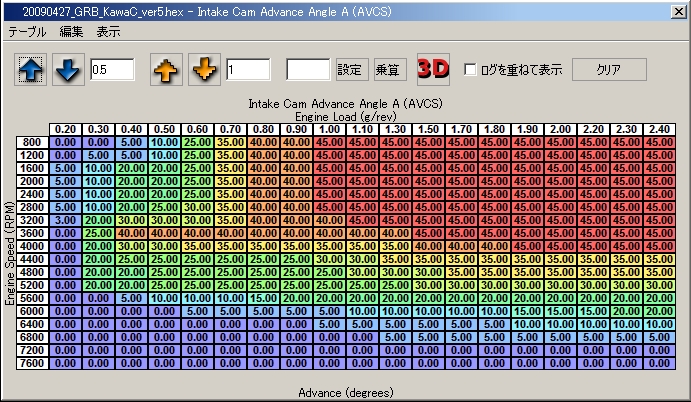Click the orange up arrow button
Screen dimensions: 691x402
click(166, 70)
